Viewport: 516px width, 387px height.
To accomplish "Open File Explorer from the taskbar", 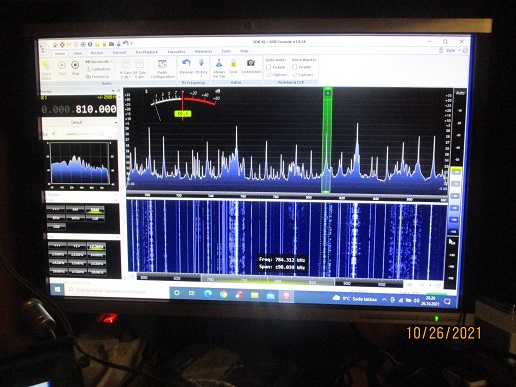I will pos(255,295).
